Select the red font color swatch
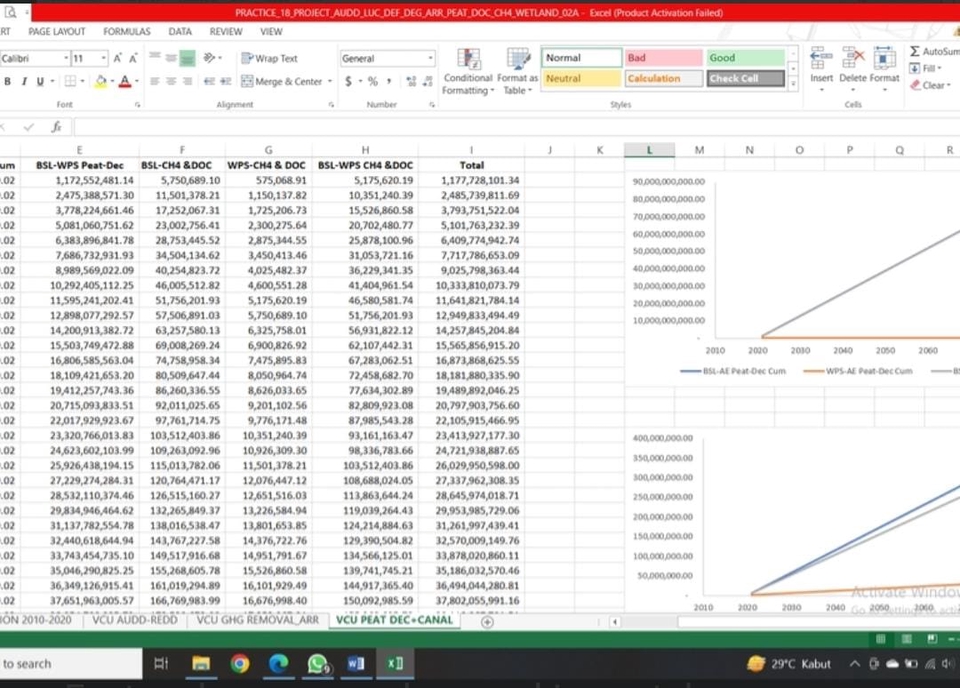Screen dimensions: 960x688 (x=126, y=80)
